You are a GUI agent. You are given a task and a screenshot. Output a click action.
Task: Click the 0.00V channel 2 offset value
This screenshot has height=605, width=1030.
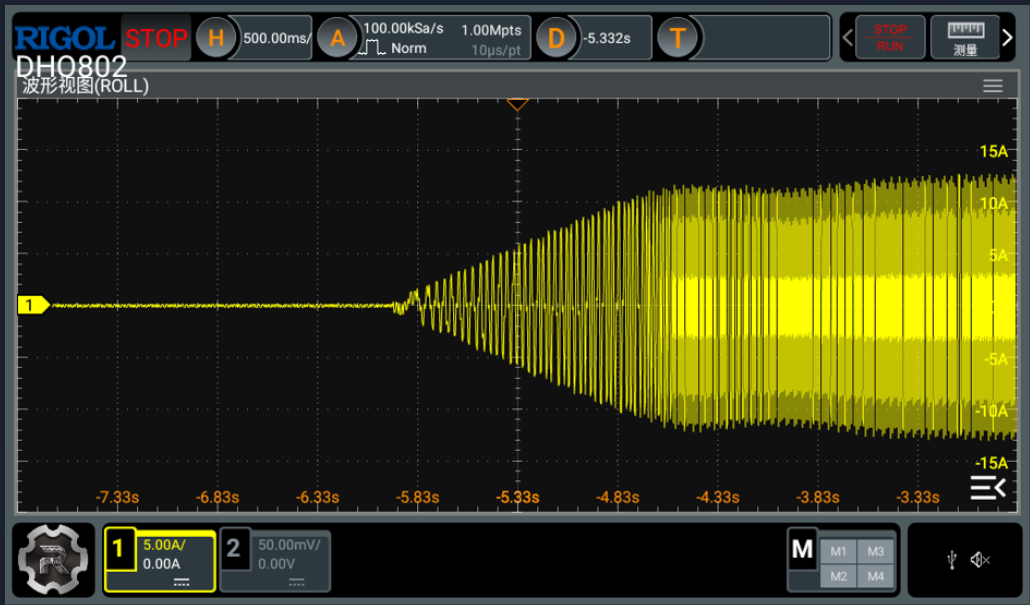point(277,564)
